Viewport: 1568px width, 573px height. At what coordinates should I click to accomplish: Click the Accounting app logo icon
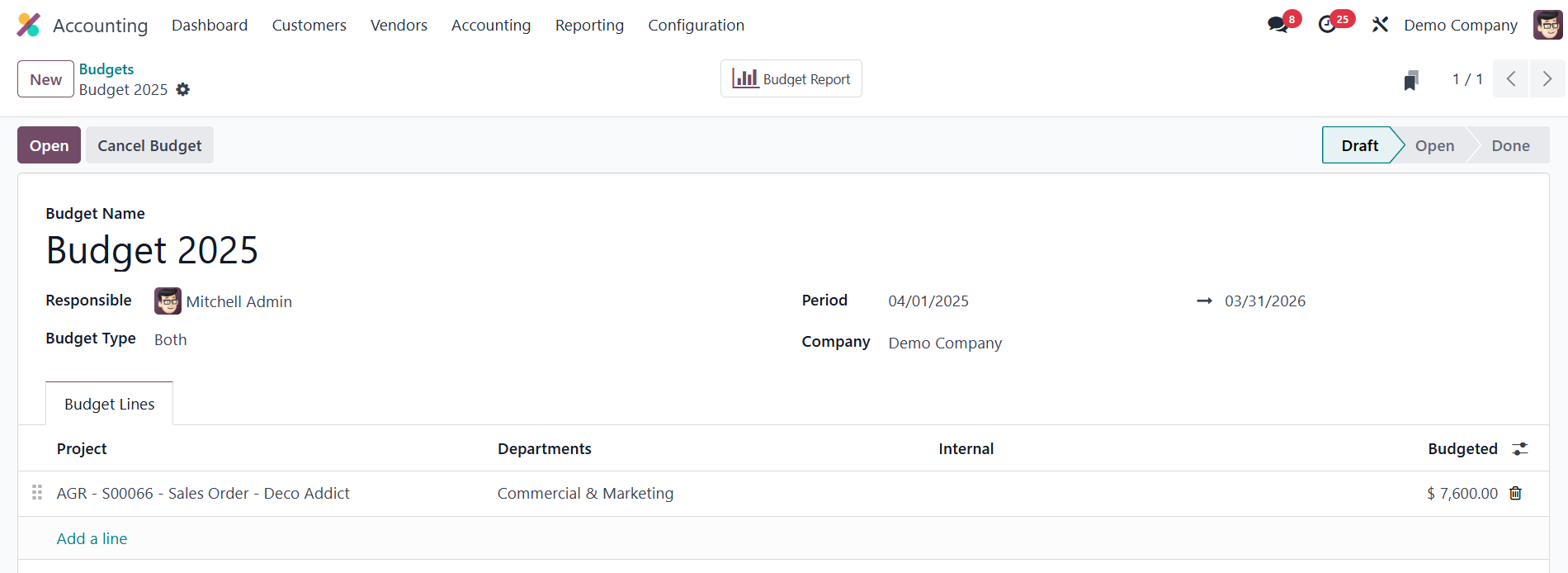[x=29, y=25]
